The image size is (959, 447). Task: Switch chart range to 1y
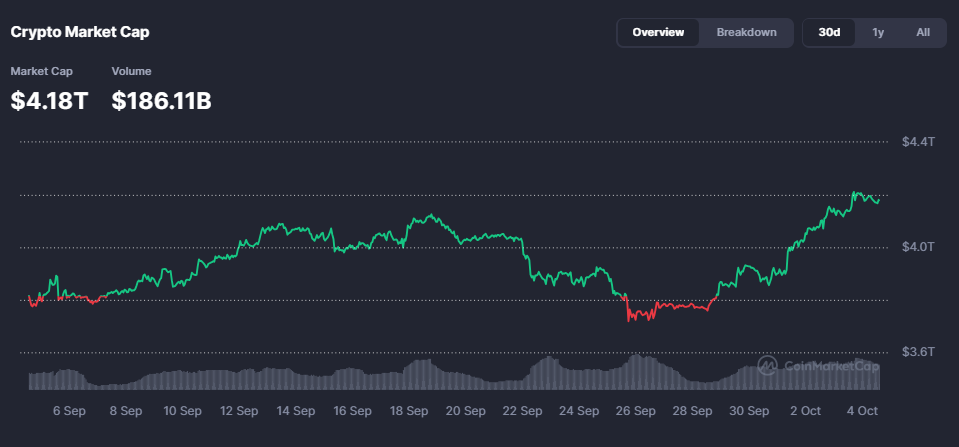click(878, 32)
